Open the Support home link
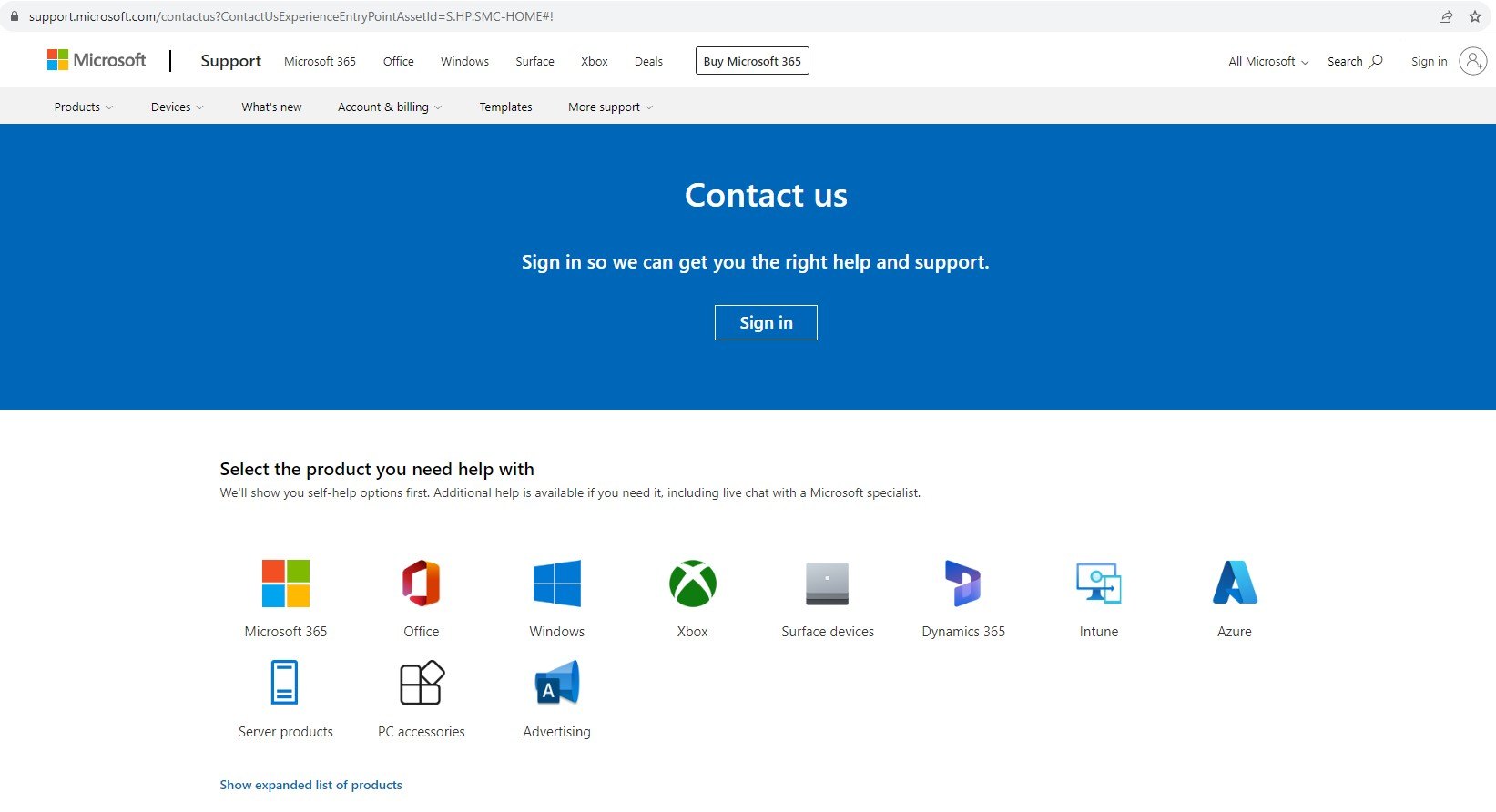1496x812 pixels. click(x=230, y=60)
